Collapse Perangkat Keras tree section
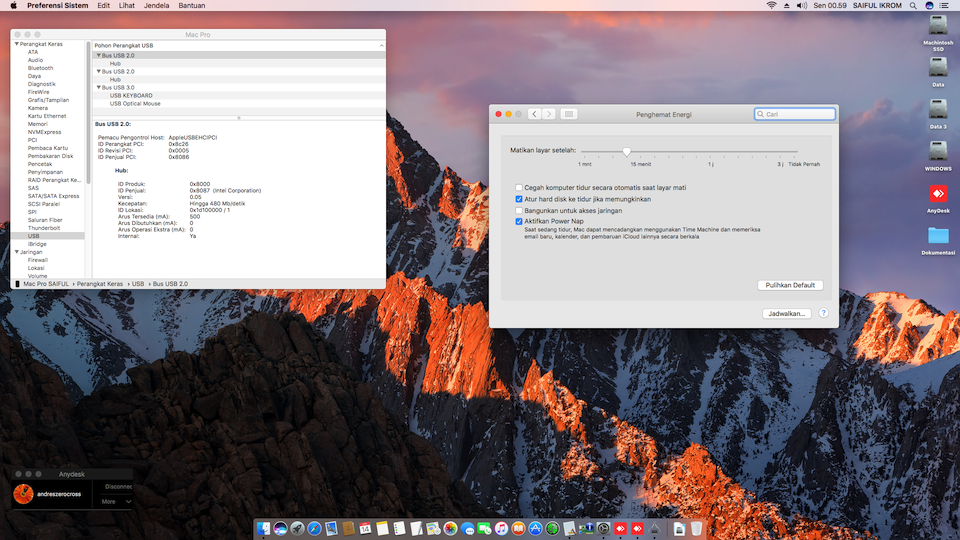This screenshot has width=960, height=540. [x=17, y=44]
